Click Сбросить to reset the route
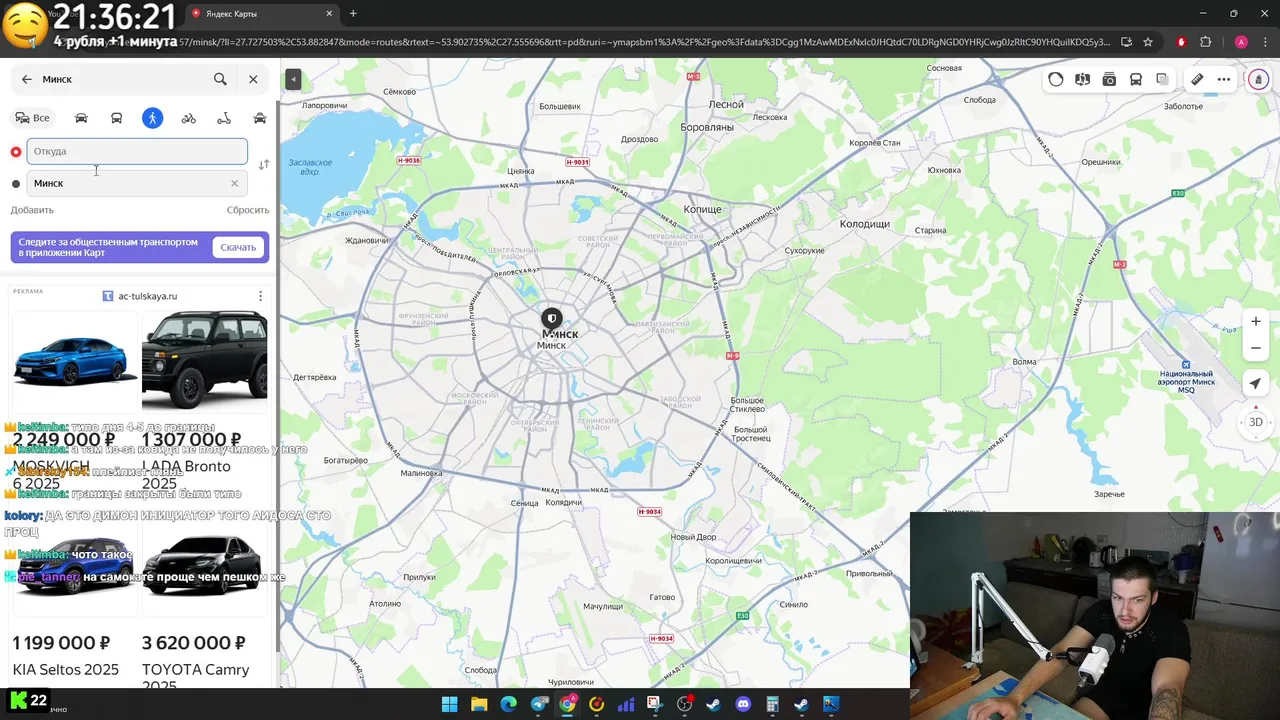 point(248,210)
